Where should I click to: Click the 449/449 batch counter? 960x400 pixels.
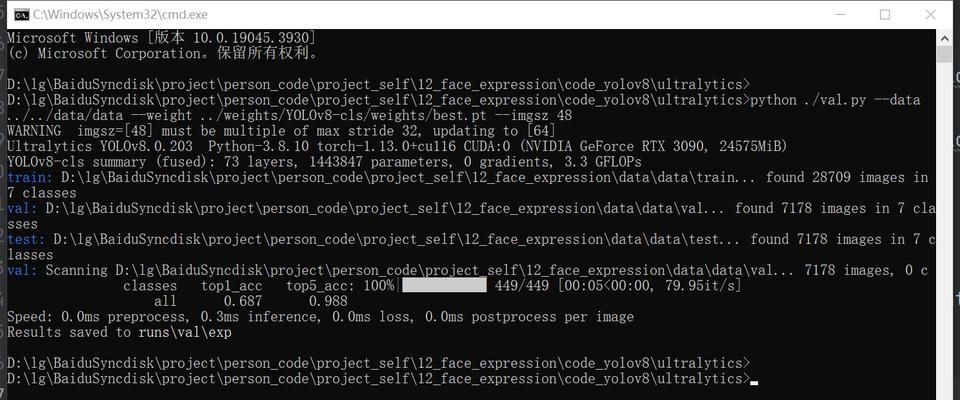click(521, 285)
